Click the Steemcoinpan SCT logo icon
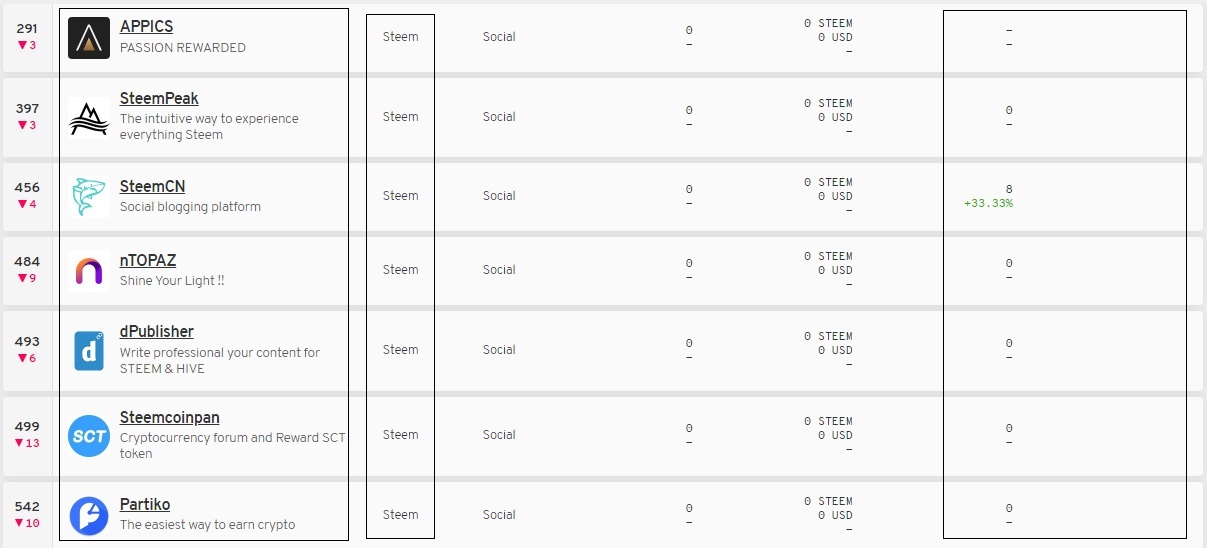 click(x=89, y=436)
